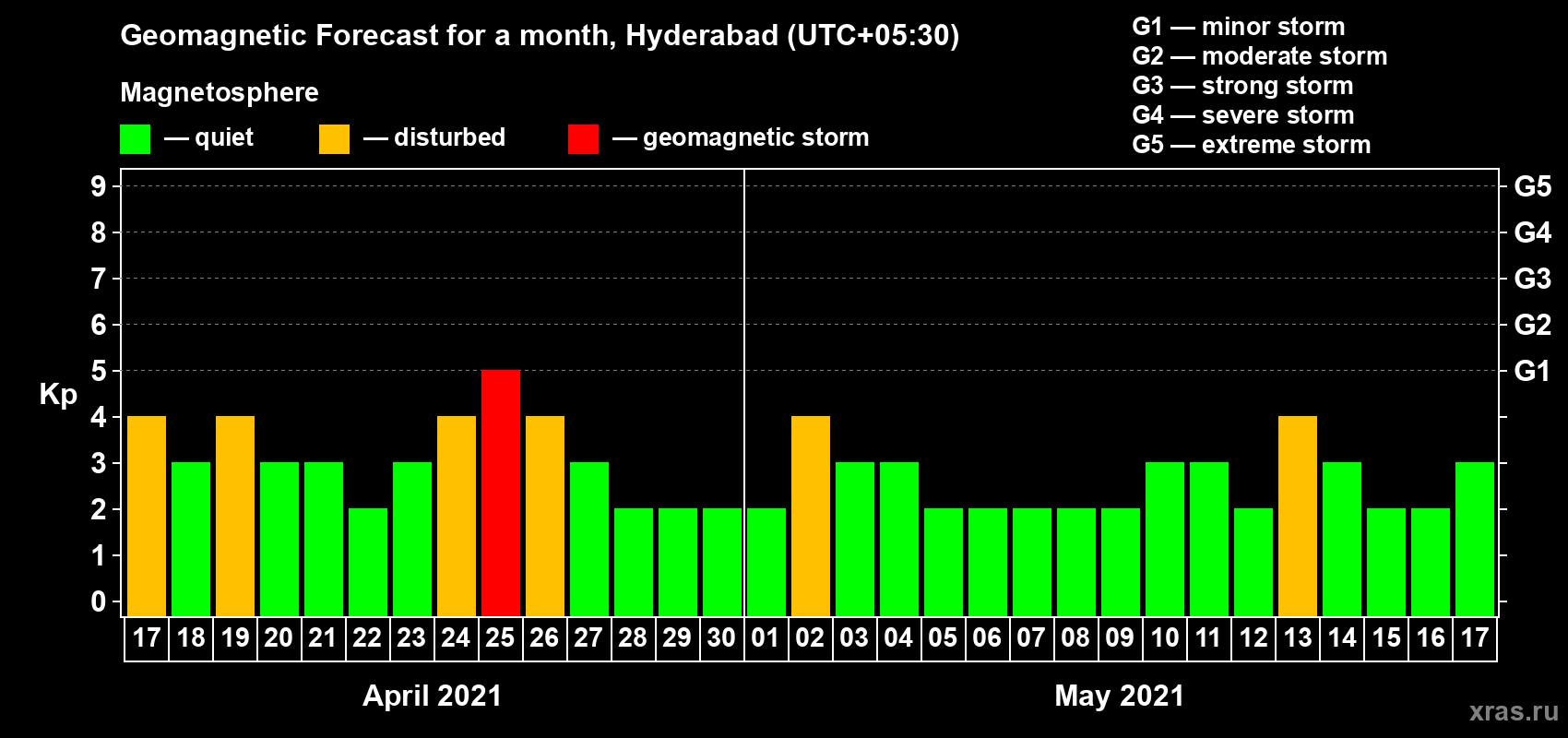Click the date label 01 for May
The height and width of the screenshot is (738, 1568).
click(x=766, y=638)
